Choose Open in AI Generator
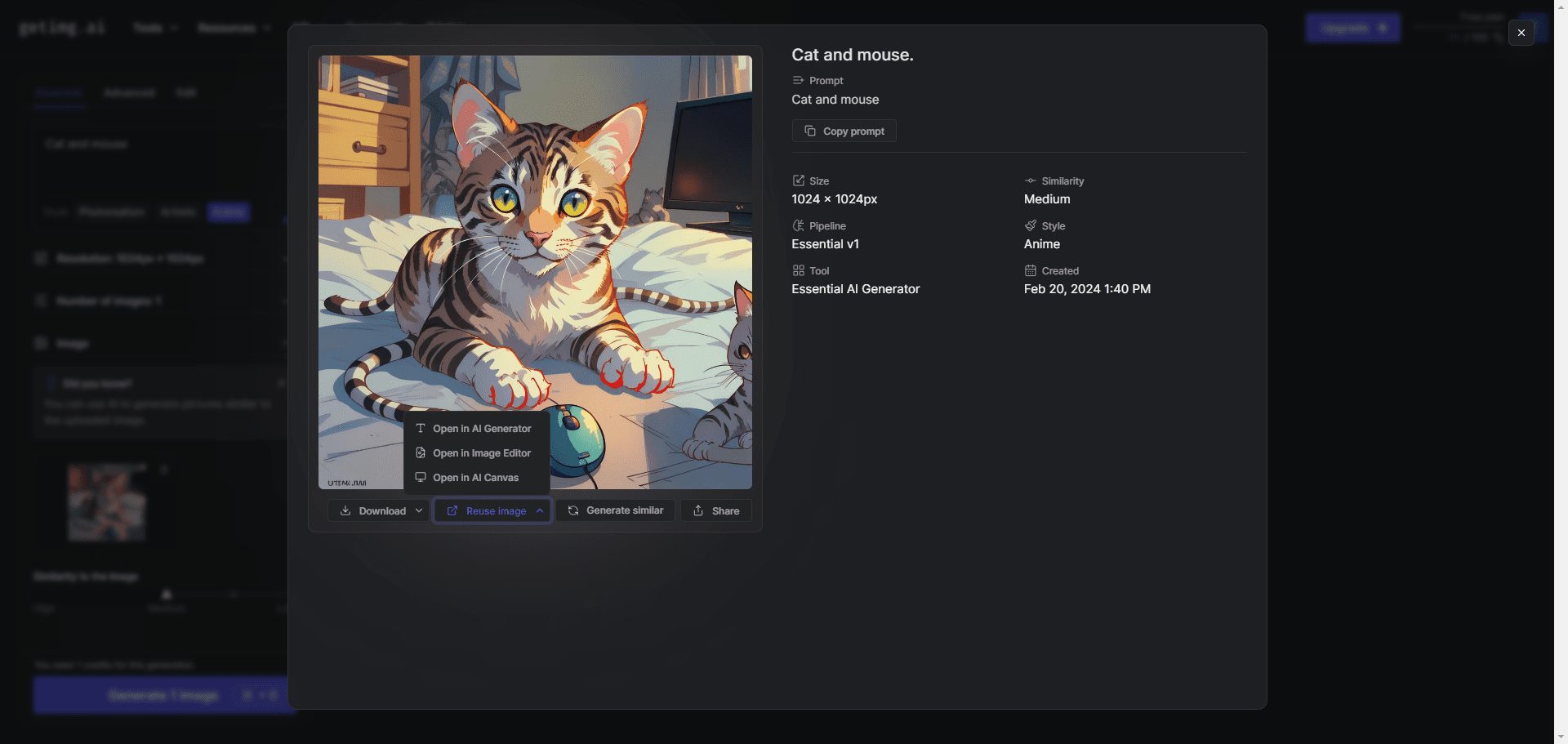1568x744 pixels. click(476, 429)
